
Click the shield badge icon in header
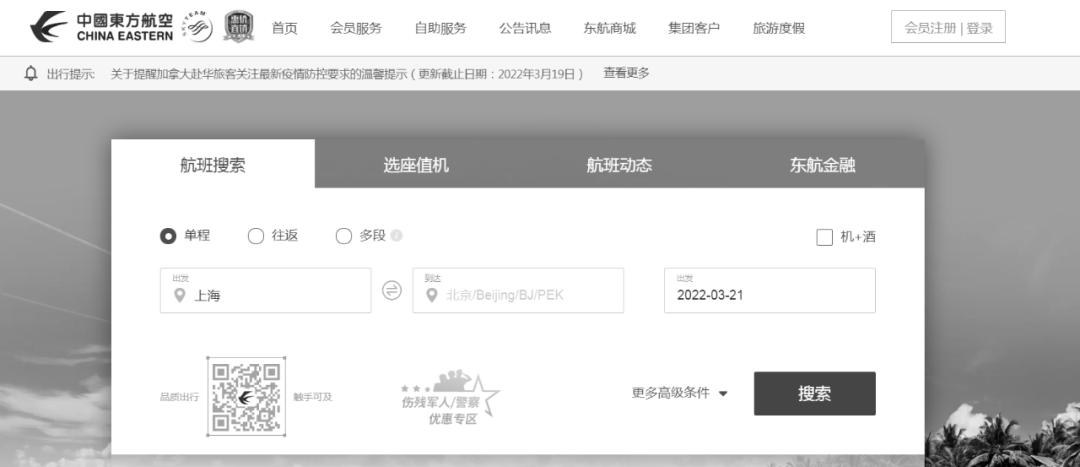click(239, 27)
